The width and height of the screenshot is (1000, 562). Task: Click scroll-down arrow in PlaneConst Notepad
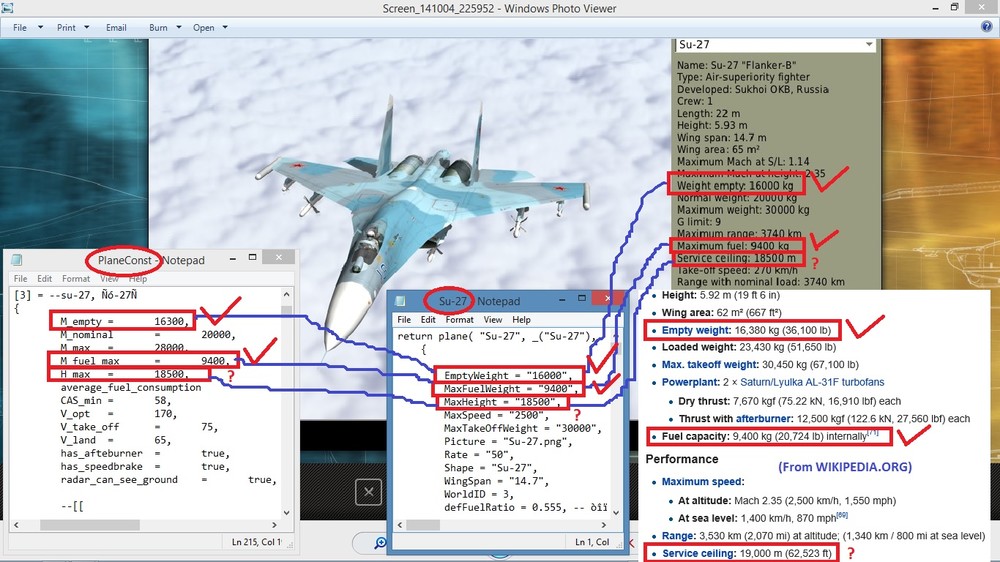pyautogui.click(x=286, y=513)
